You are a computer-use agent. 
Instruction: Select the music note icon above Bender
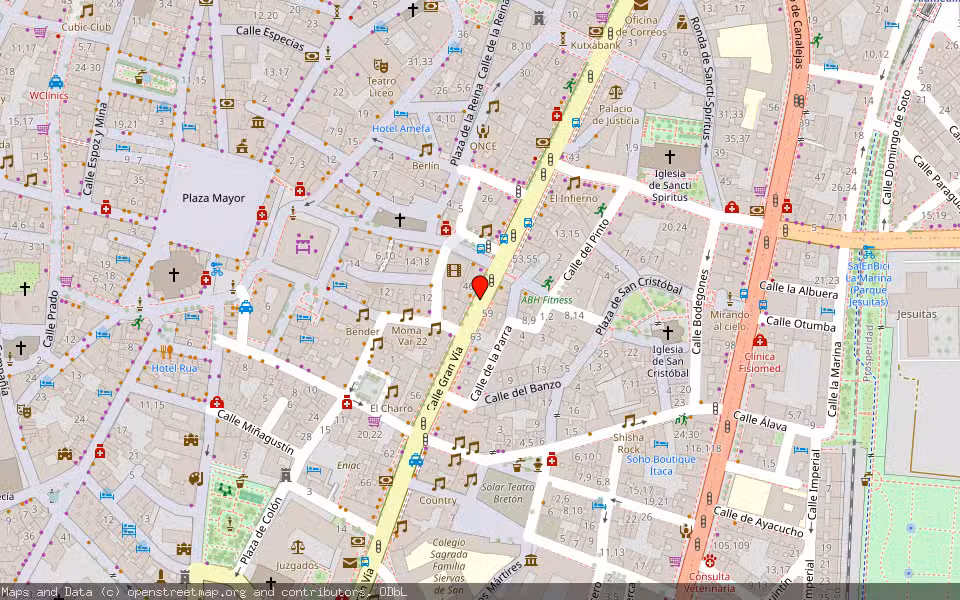click(x=363, y=315)
